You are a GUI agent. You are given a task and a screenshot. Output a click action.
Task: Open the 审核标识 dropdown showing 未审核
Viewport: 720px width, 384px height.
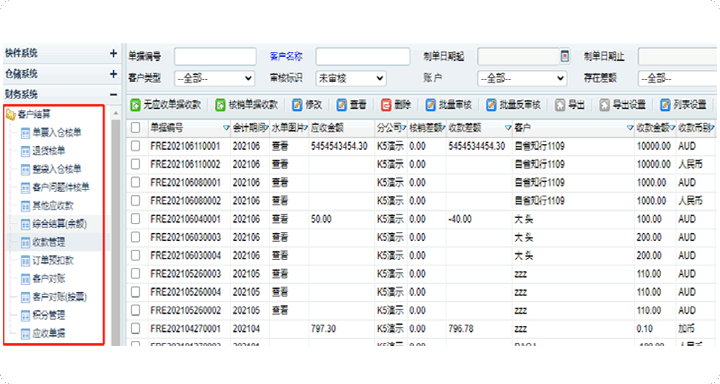(351, 79)
